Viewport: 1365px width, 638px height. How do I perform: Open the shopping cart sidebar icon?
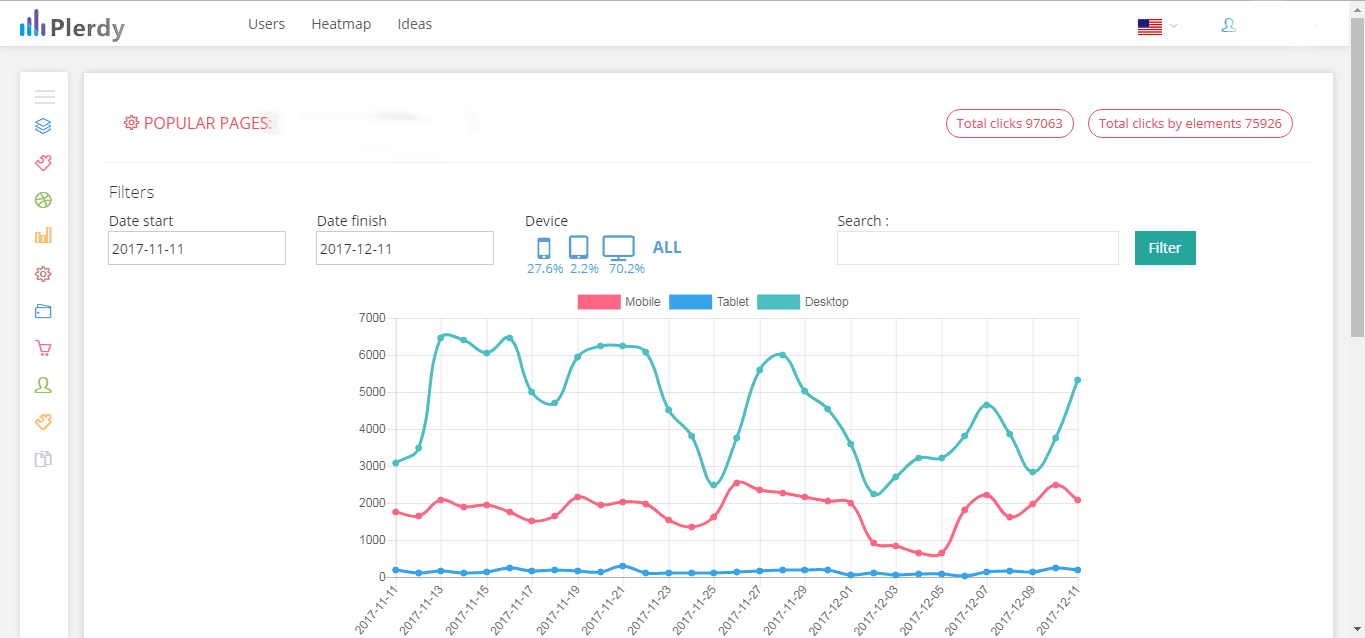(x=43, y=348)
